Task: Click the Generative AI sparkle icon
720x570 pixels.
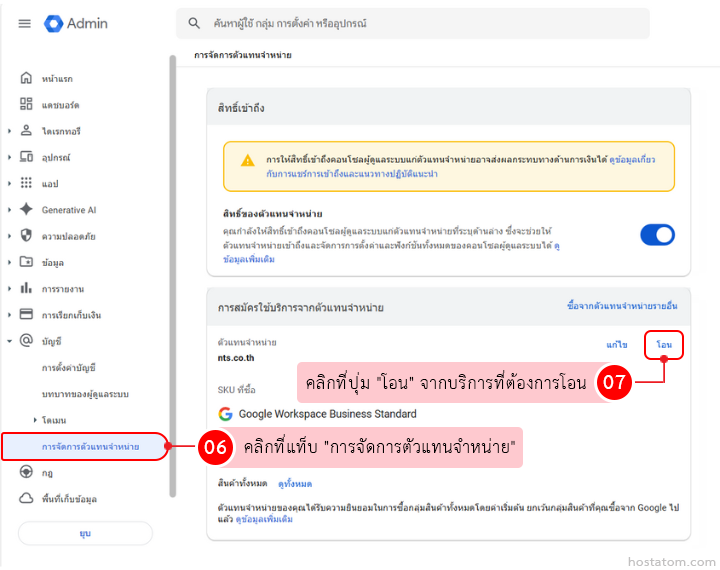Action: [26, 210]
